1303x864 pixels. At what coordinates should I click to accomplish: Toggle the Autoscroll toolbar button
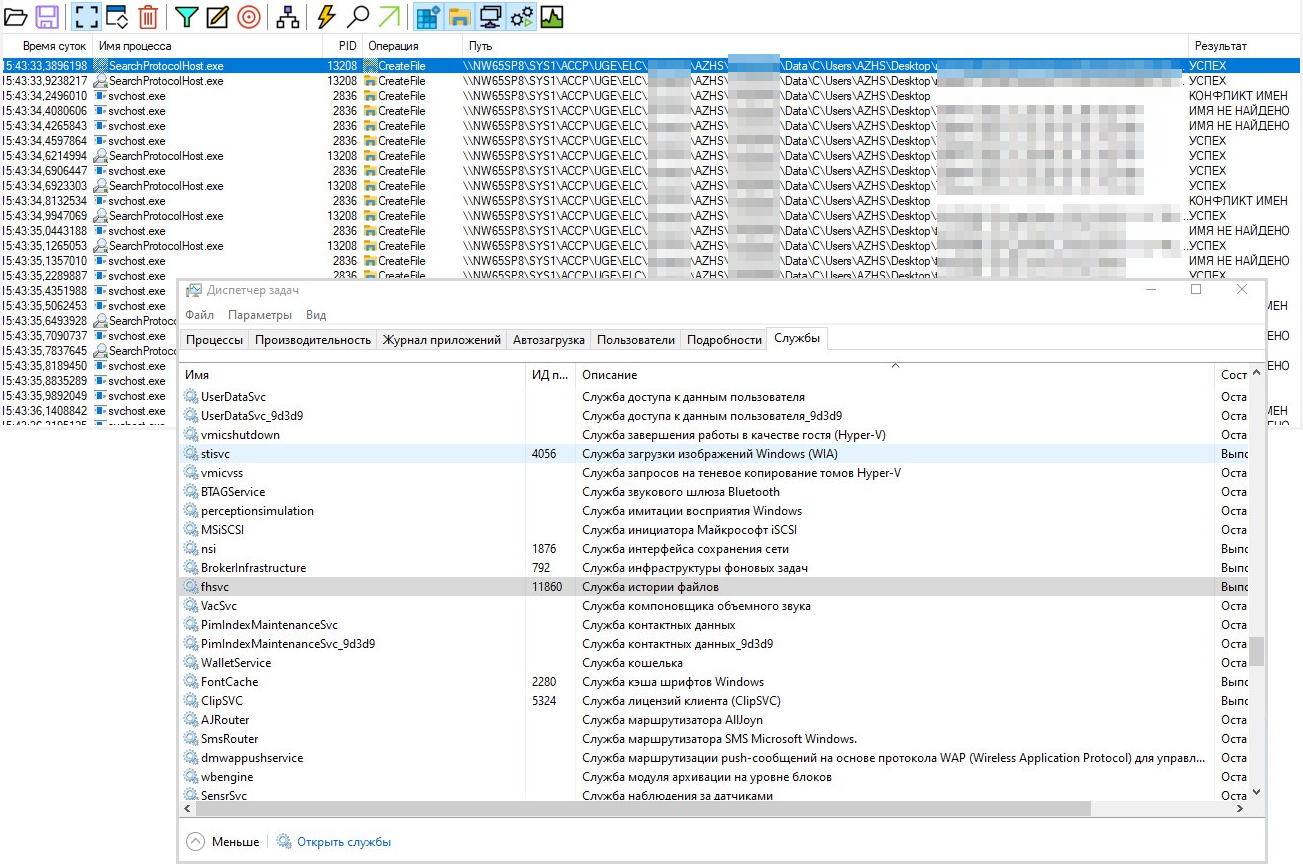point(116,16)
